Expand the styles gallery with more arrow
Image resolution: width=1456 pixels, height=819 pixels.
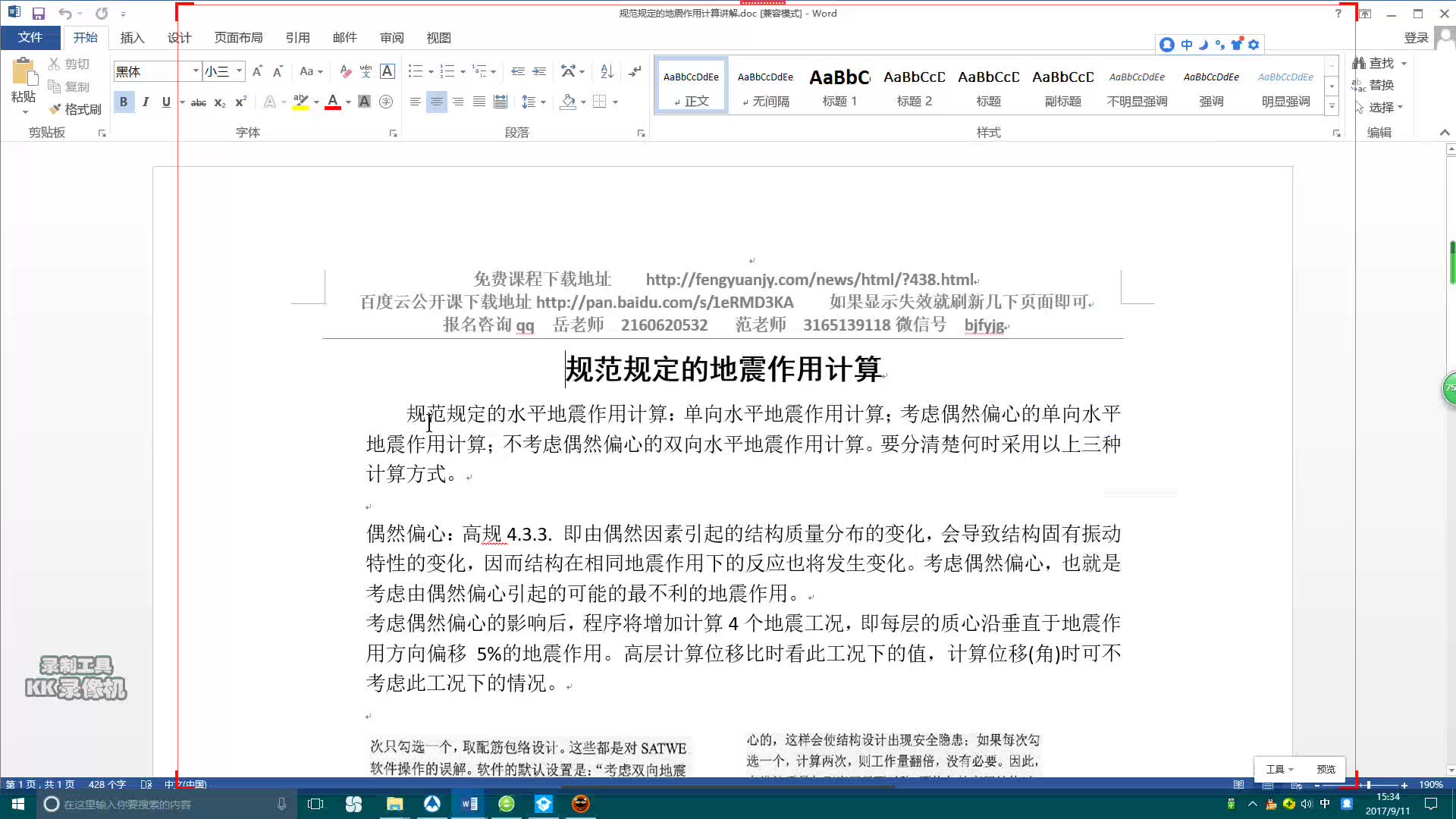[x=1332, y=105]
